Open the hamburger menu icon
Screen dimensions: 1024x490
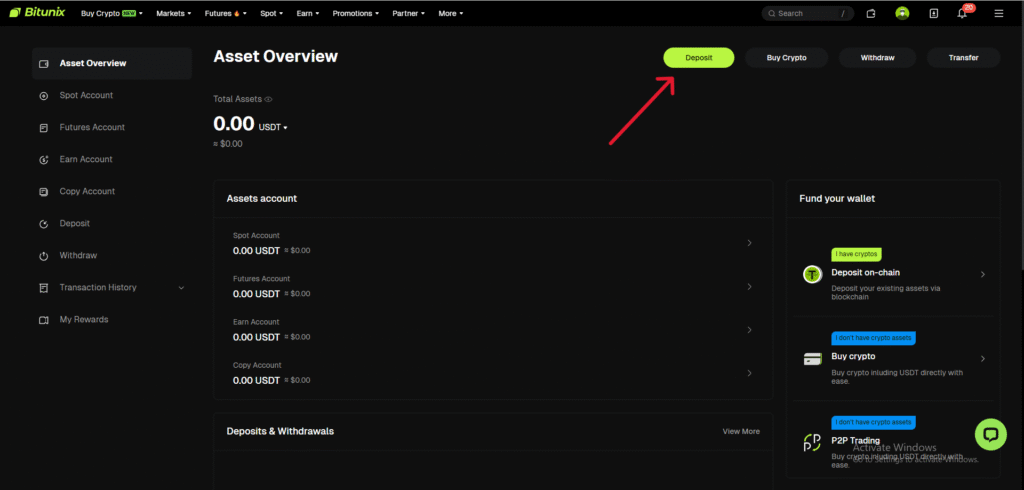coord(998,14)
